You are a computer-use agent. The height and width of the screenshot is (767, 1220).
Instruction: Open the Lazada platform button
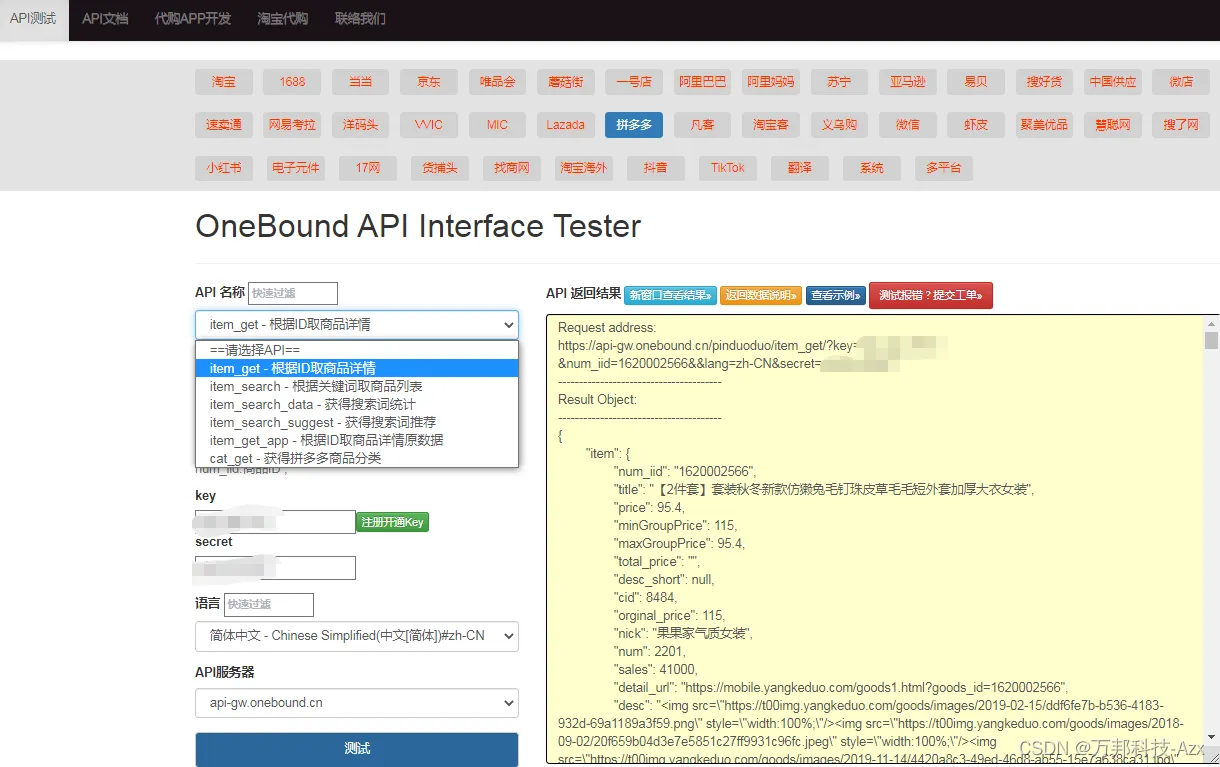565,125
